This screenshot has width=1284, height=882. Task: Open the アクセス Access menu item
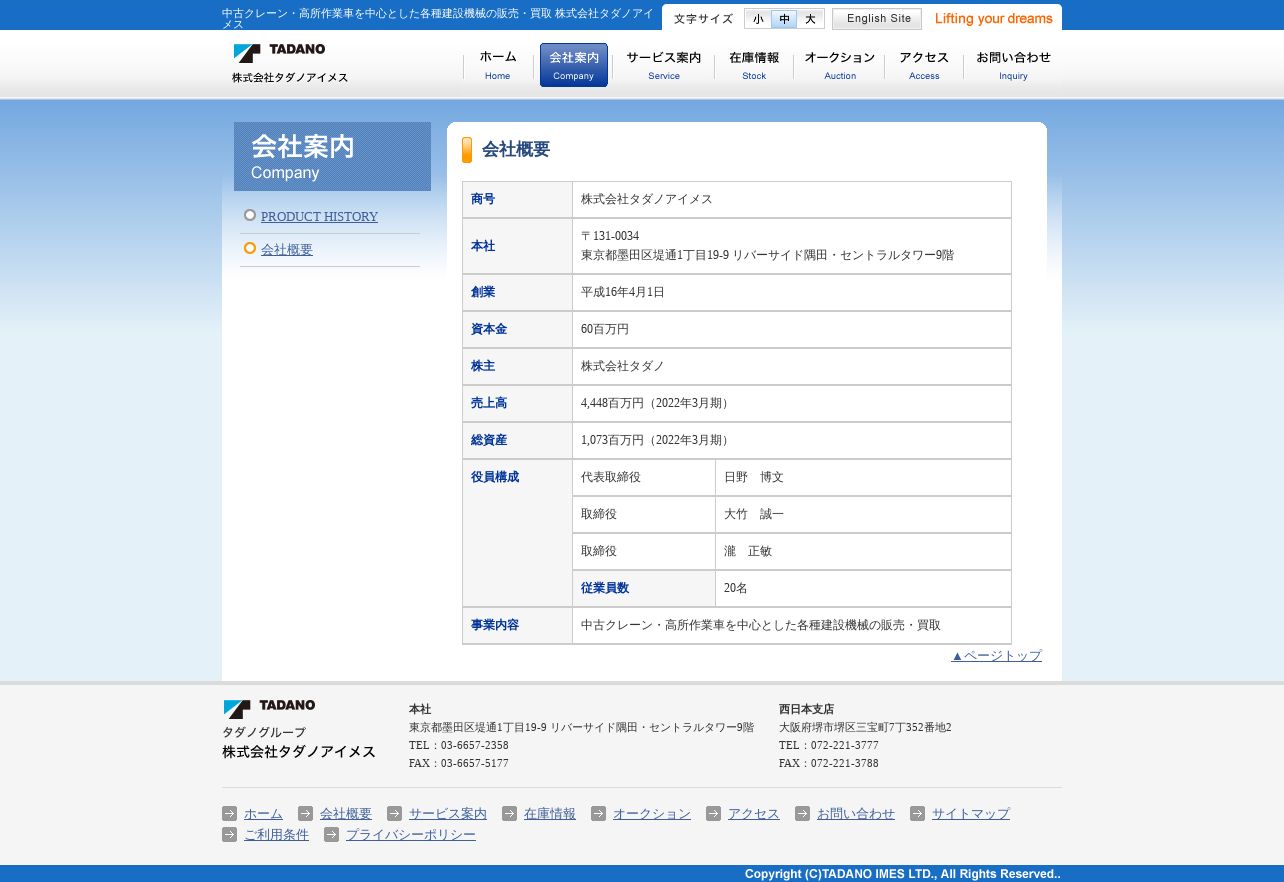[924, 65]
